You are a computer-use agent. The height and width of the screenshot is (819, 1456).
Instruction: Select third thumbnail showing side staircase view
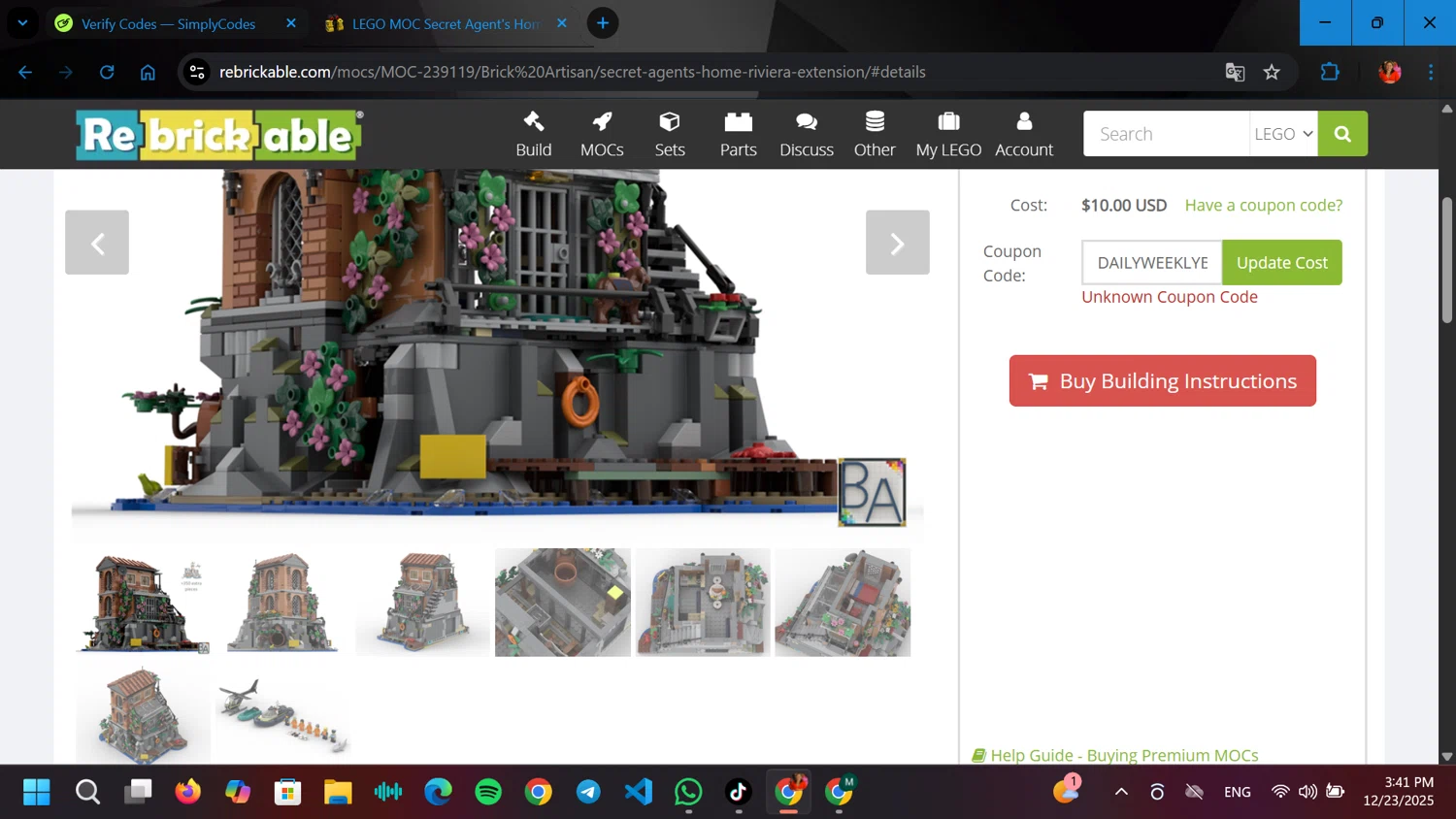[423, 603]
